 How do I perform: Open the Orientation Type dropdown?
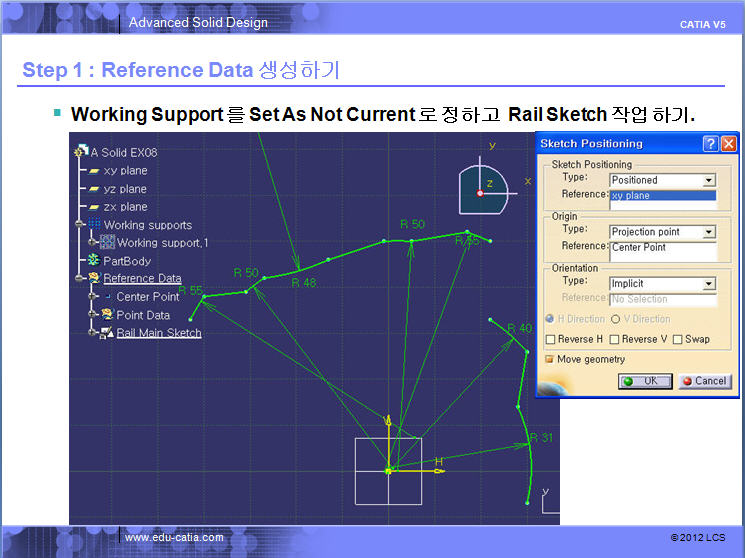(x=709, y=284)
